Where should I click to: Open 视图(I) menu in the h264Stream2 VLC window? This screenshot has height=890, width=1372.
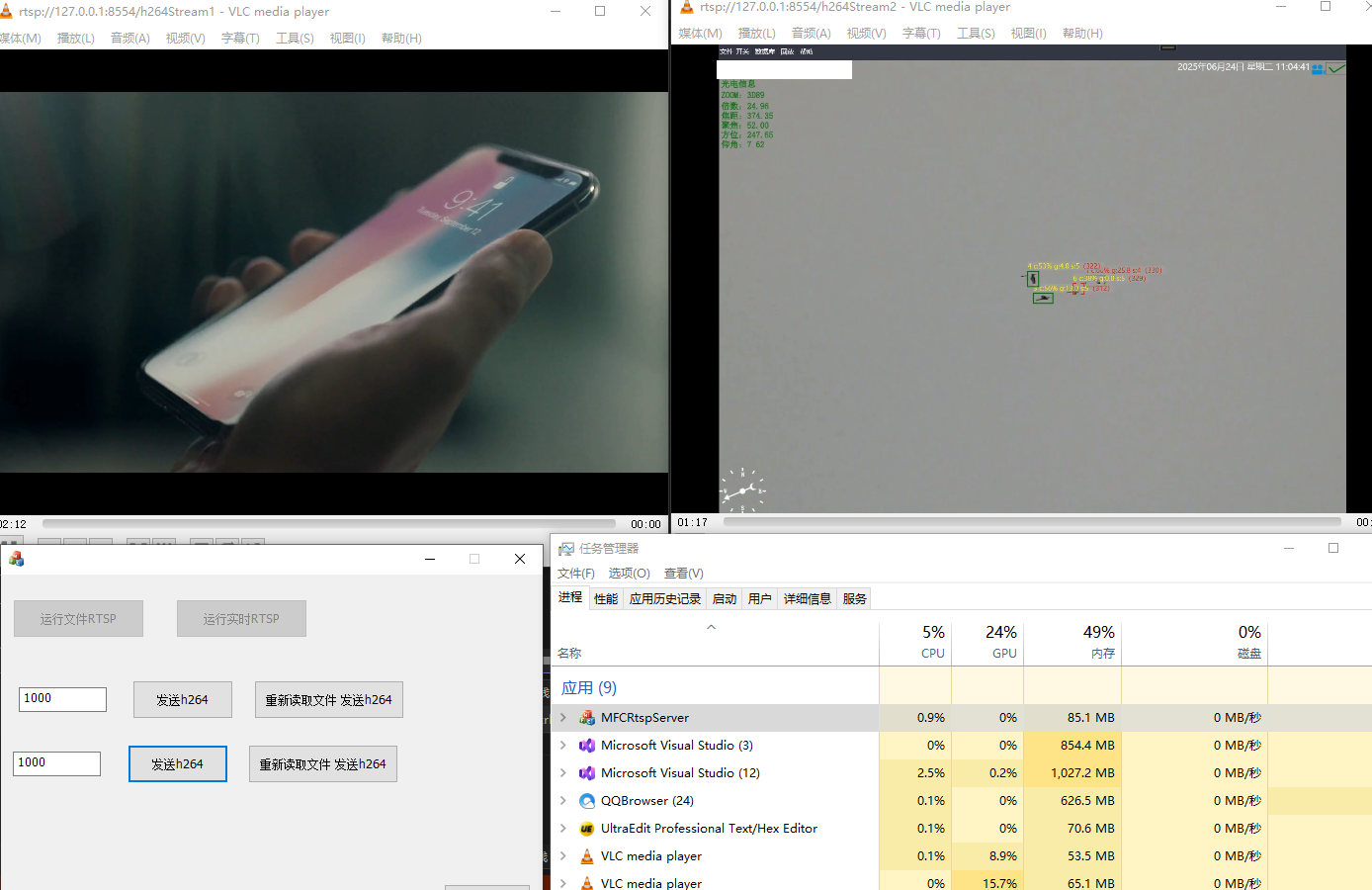tap(1029, 34)
